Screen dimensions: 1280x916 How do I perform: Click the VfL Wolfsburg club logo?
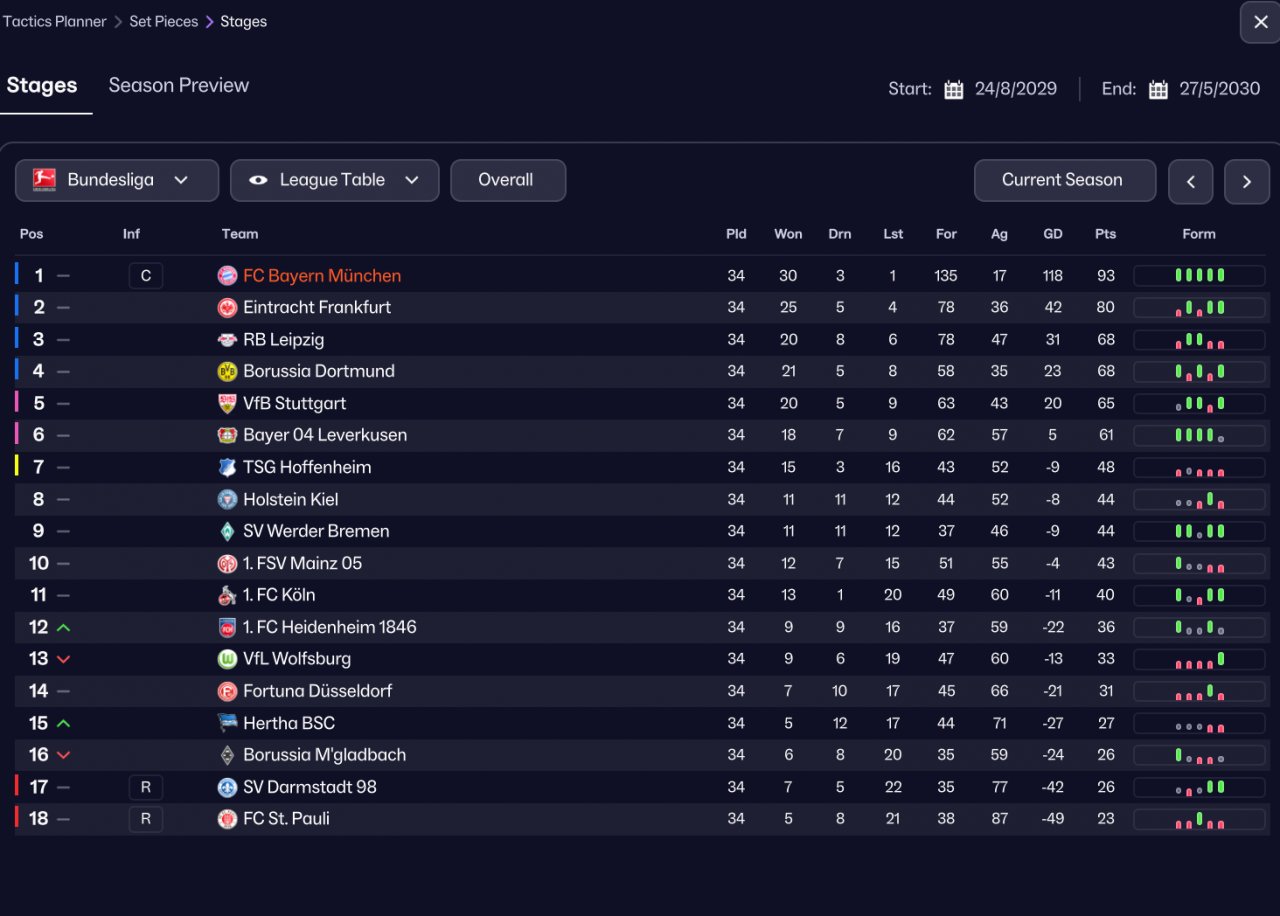click(227, 660)
